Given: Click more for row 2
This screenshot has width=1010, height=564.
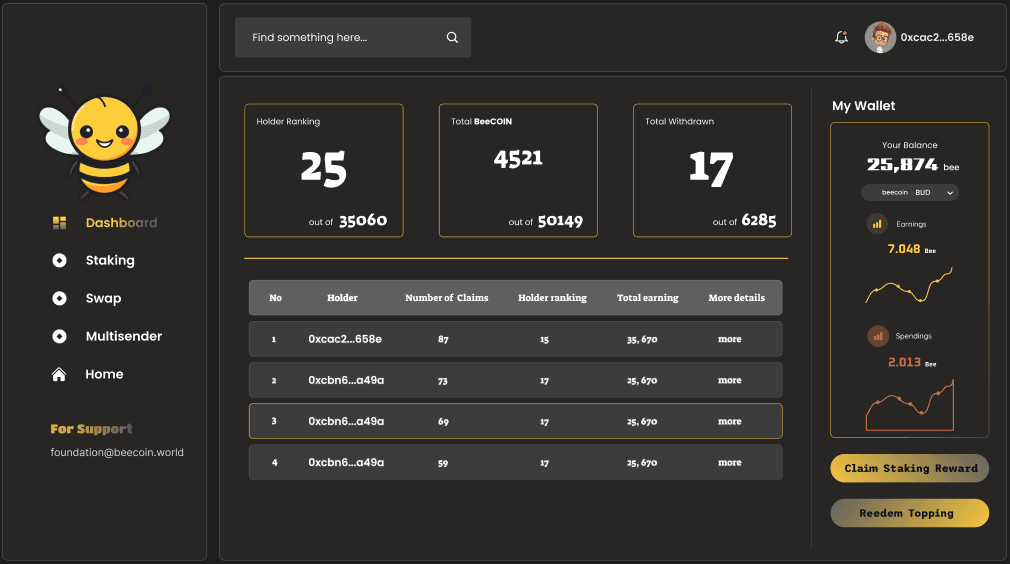Looking at the screenshot, I should point(729,380).
